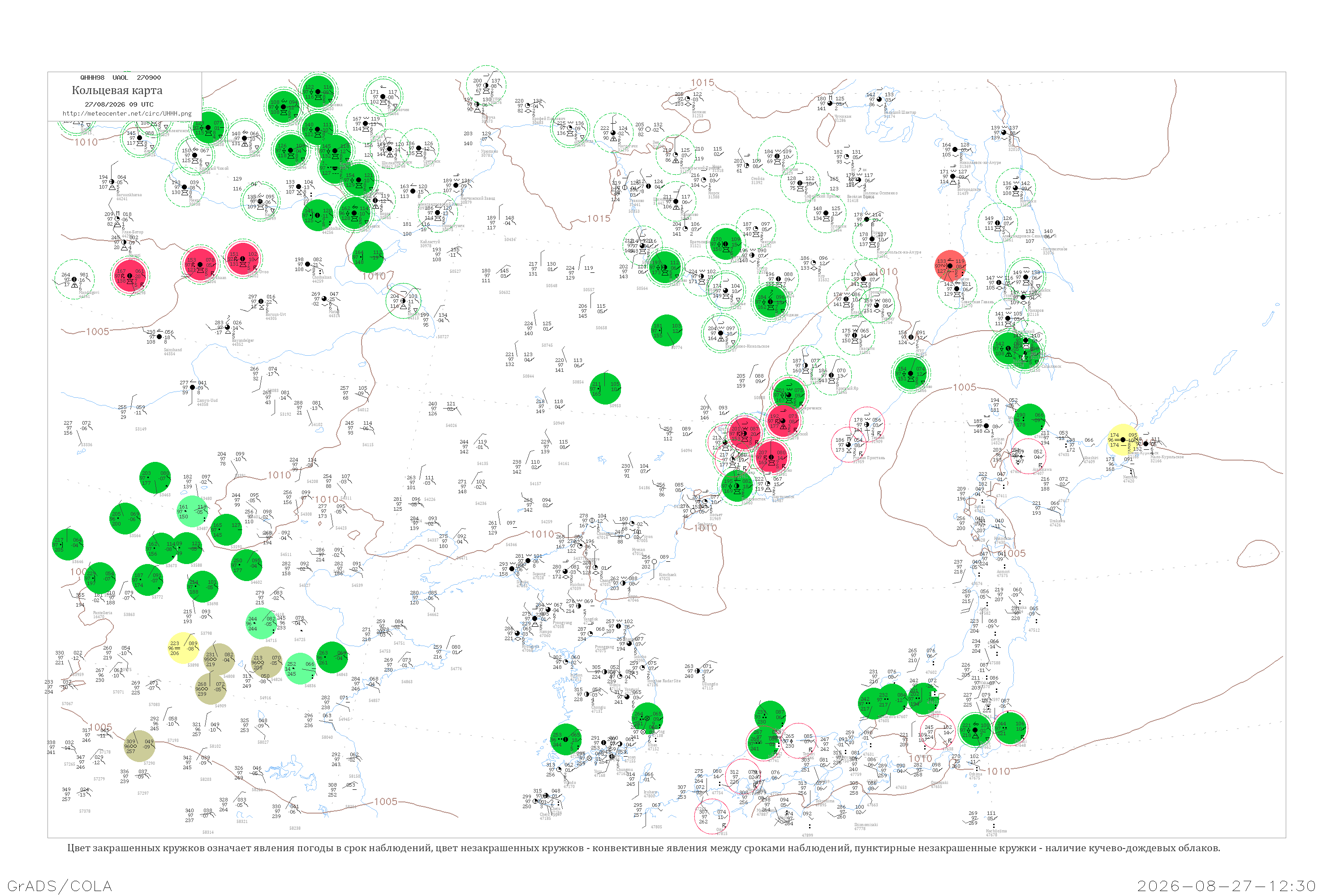Open the meteocenter.net UHHH.png URL
This screenshot has height=896, width=1344.
coord(127,113)
